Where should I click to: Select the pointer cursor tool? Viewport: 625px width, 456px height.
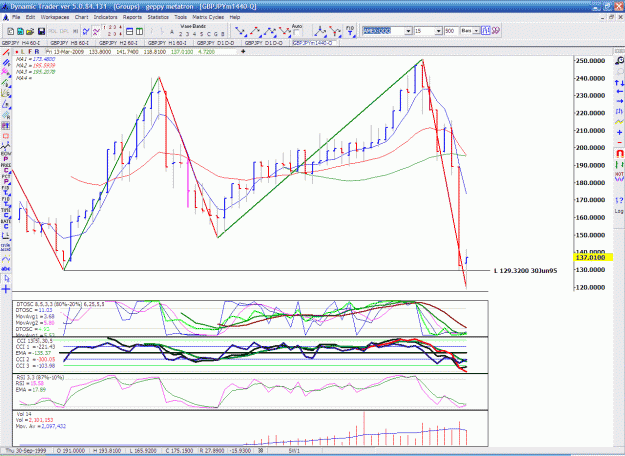click(6, 279)
